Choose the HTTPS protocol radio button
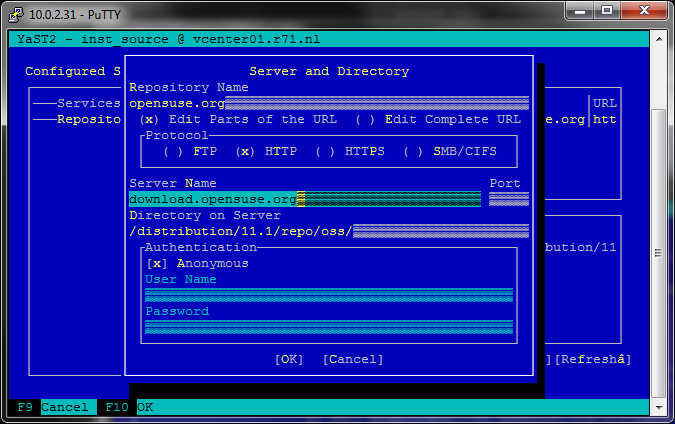675x424 pixels. (350, 152)
